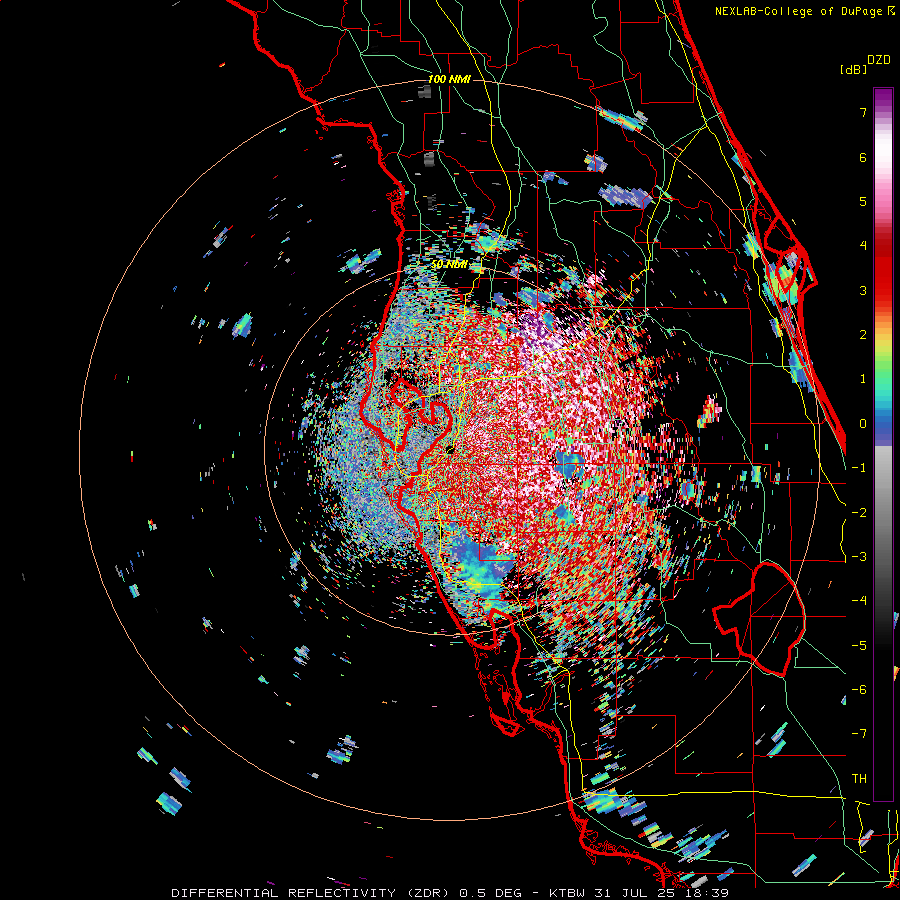
Task: Click the 3 value on the color scale
Action: 863,290
